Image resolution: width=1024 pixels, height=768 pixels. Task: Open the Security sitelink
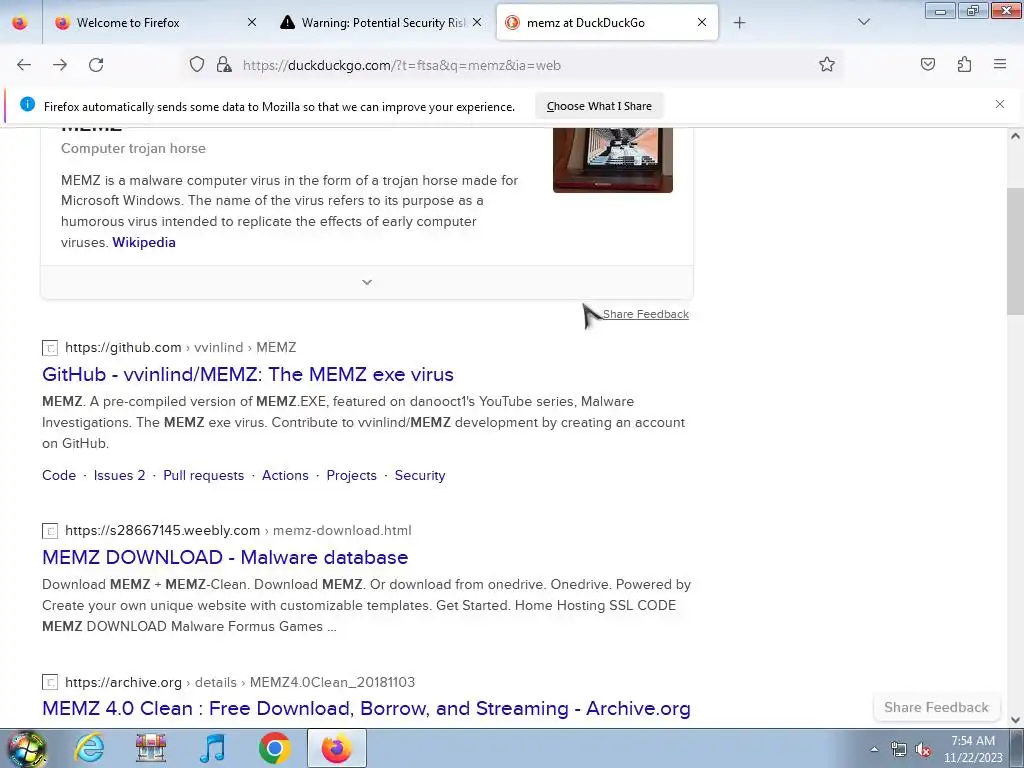point(420,475)
